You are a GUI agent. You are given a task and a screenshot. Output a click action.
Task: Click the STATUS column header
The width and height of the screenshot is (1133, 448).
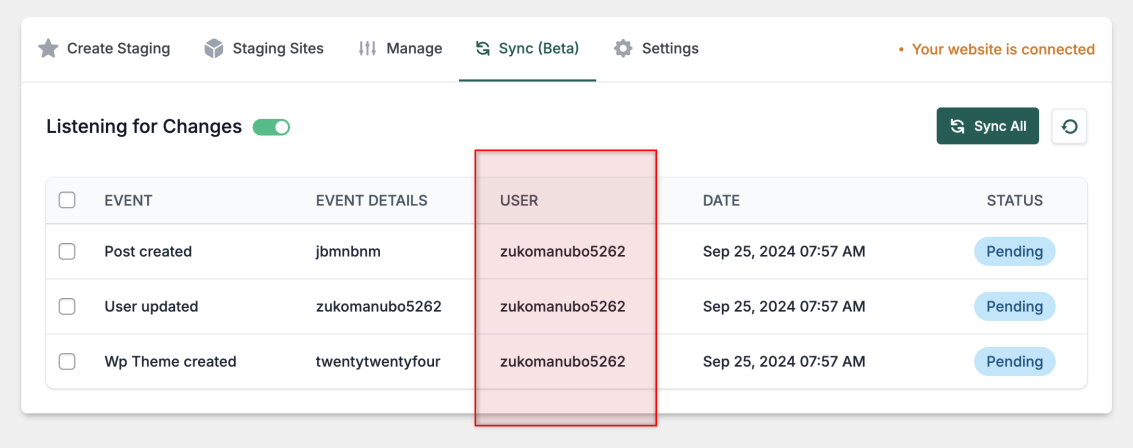pos(1014,201)
